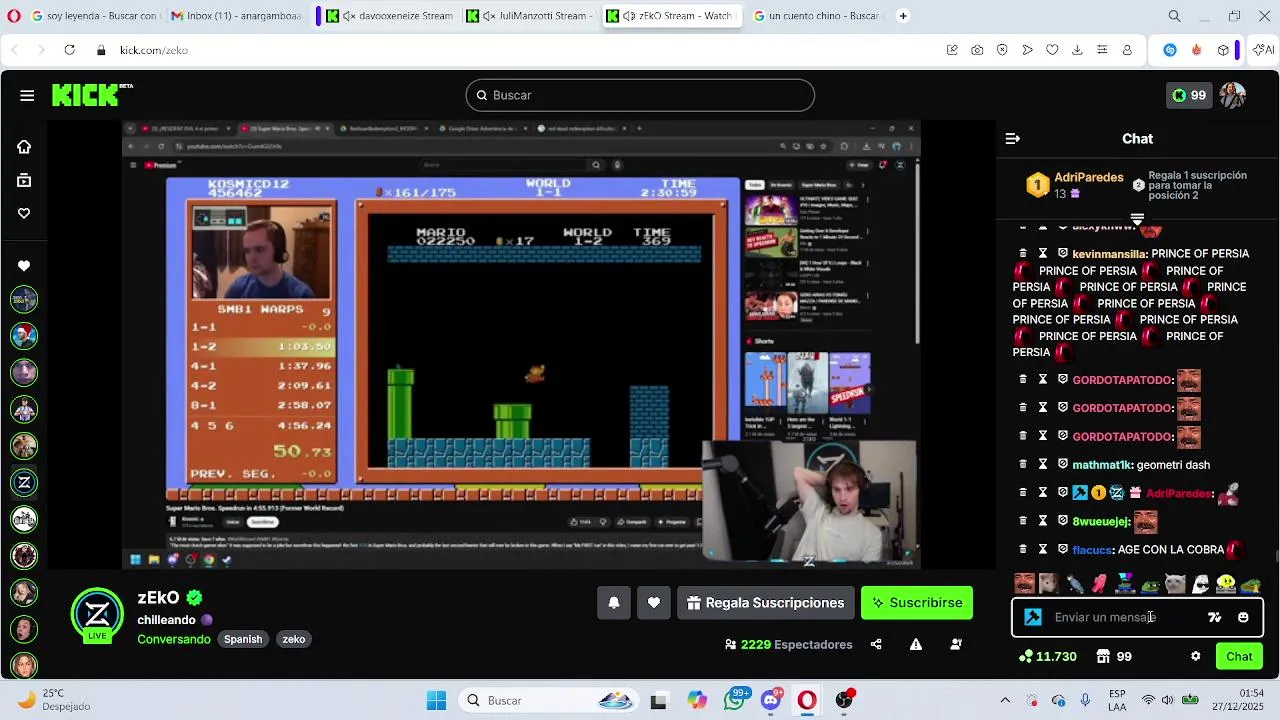Show hidden system tray icons chevron

[x=1005, y=701]
